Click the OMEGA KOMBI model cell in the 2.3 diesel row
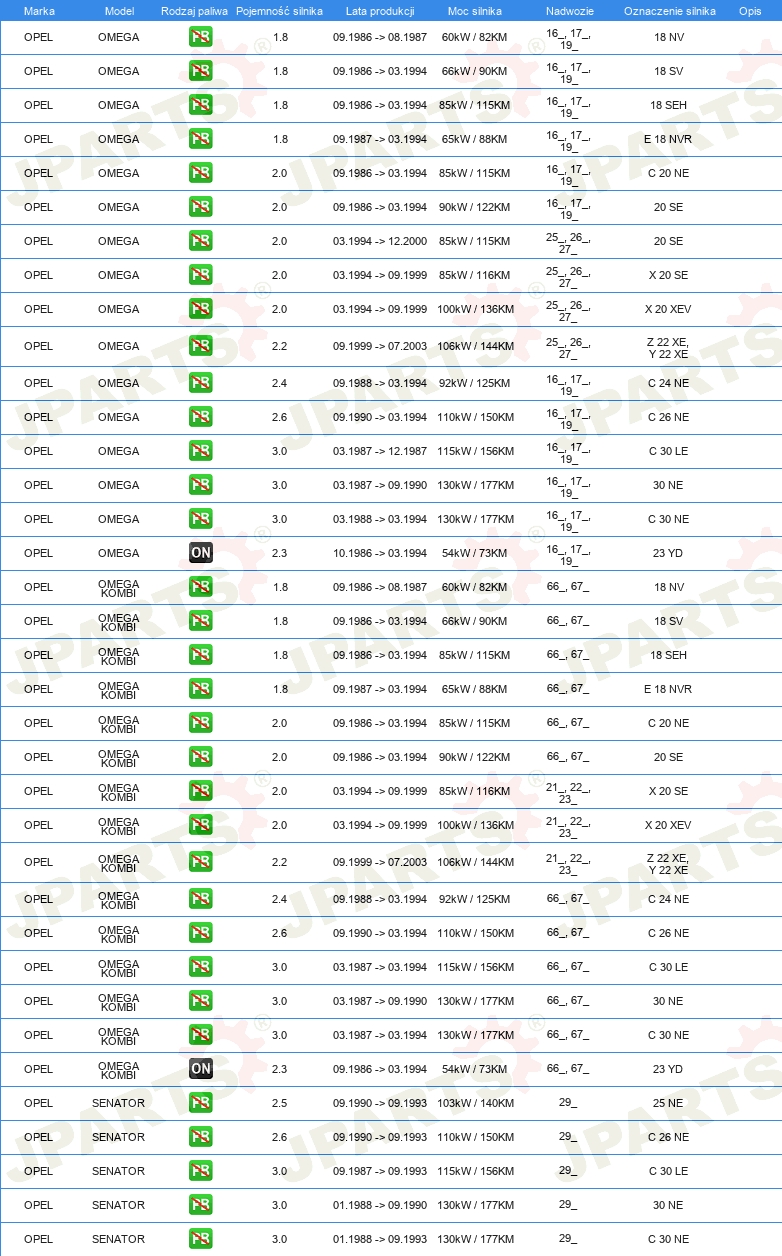 119,1069
